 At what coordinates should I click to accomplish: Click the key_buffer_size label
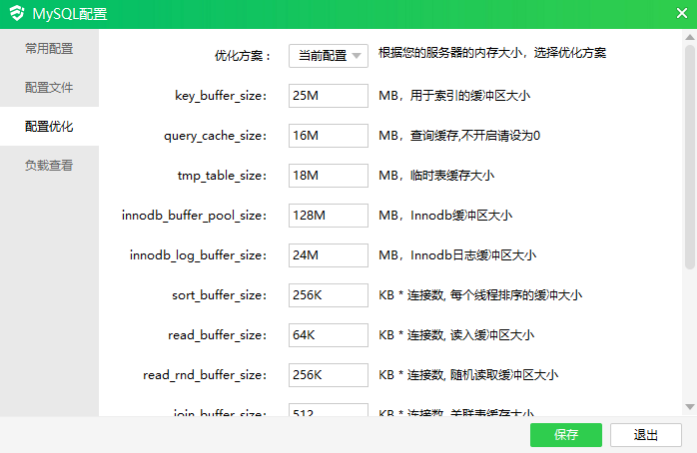221,96
